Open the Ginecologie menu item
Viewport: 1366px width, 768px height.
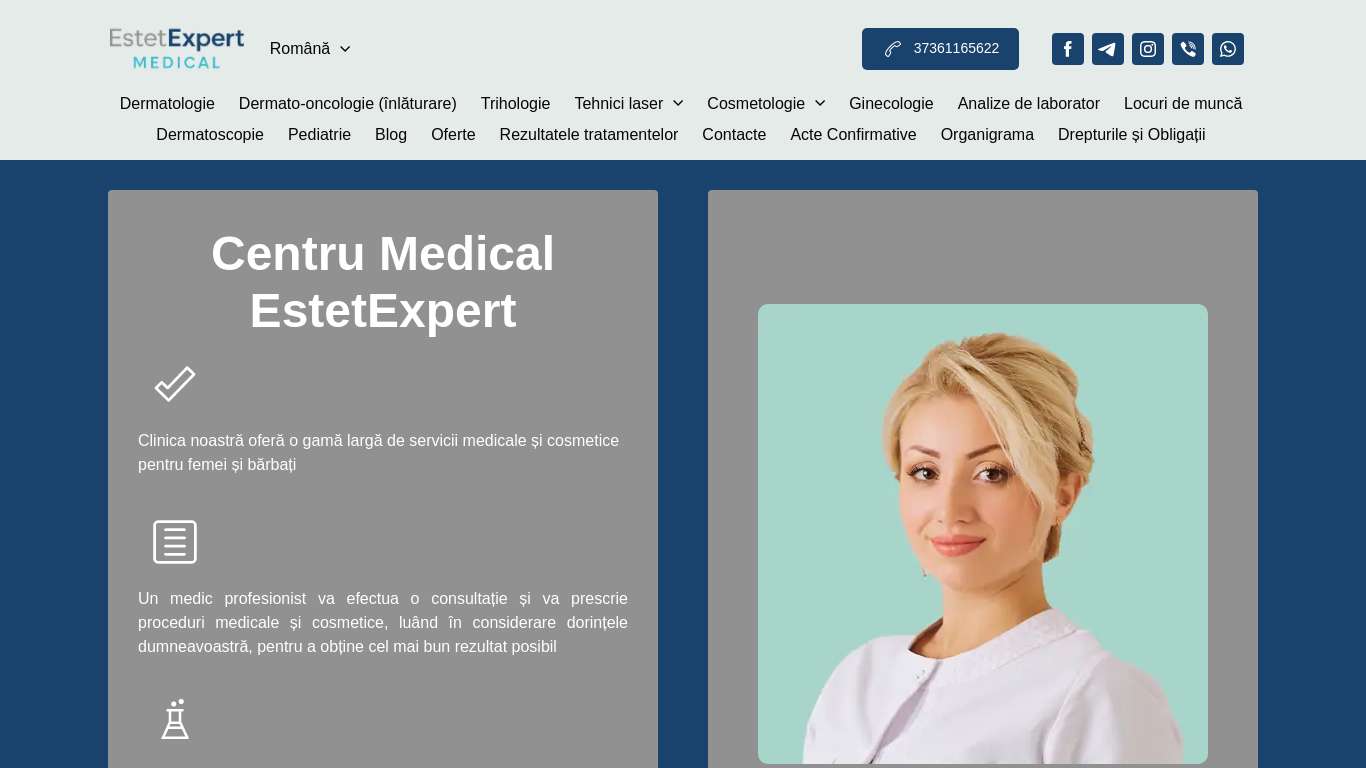coord(891,104)
